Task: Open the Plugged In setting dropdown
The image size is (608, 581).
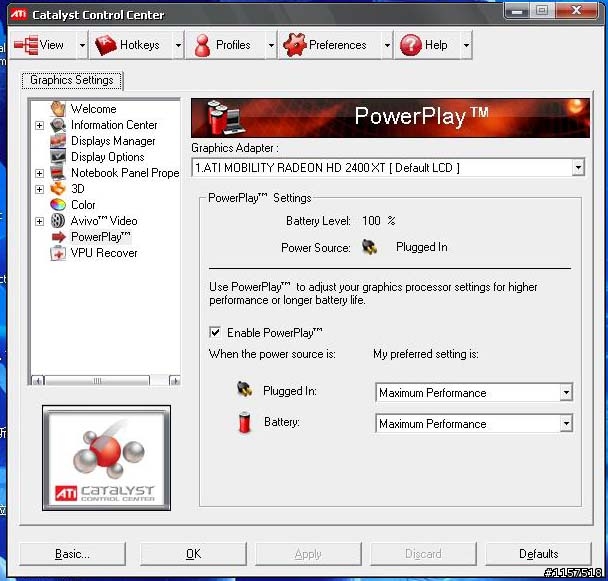Action: point(566,393)
